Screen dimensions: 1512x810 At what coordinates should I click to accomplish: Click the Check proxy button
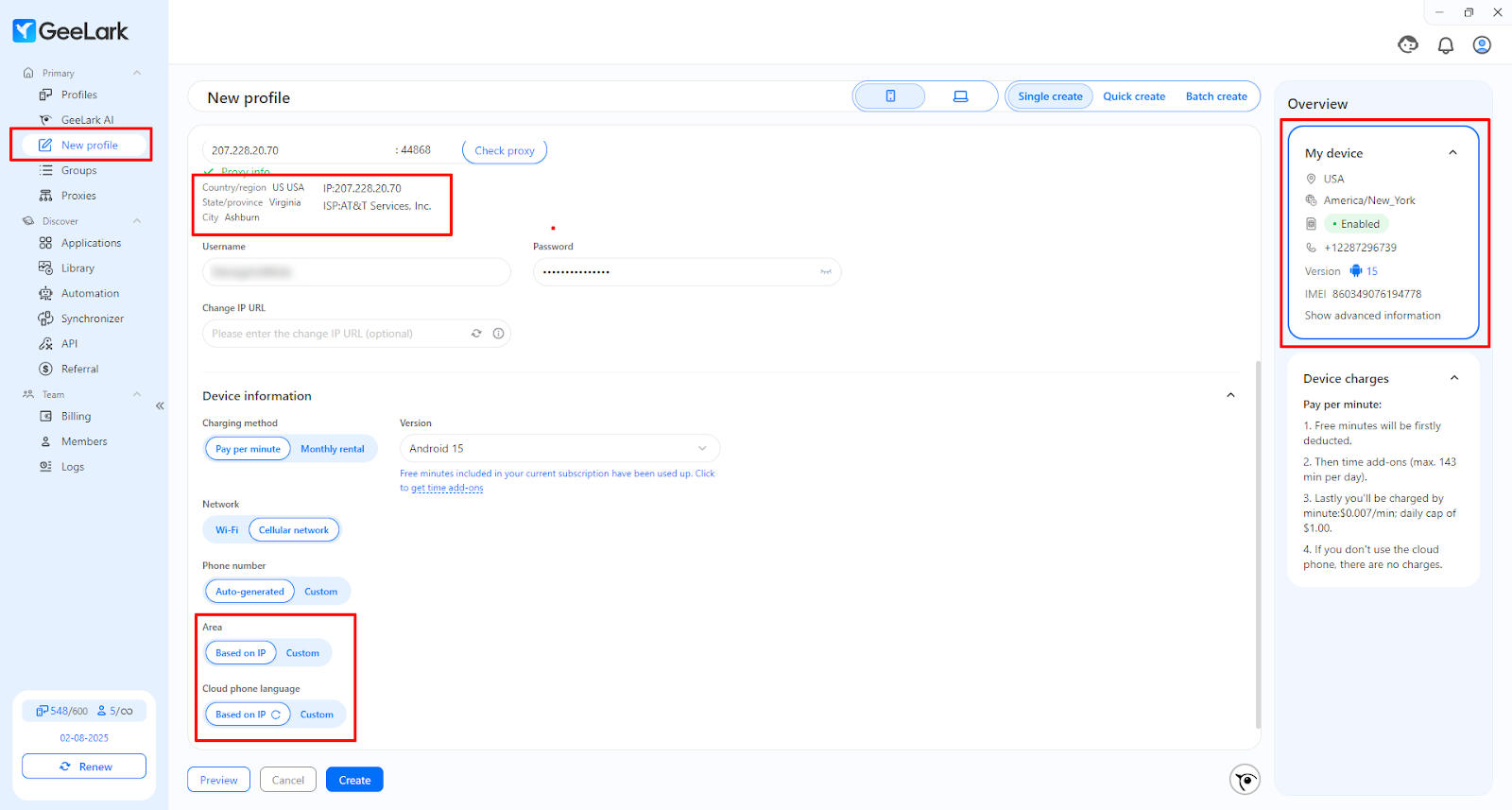505,150
